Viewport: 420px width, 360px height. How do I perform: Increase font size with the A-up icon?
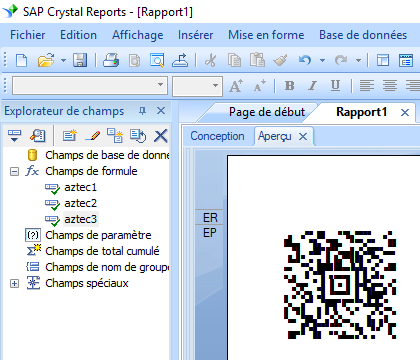pyautogui.click(x=236, y=86)
